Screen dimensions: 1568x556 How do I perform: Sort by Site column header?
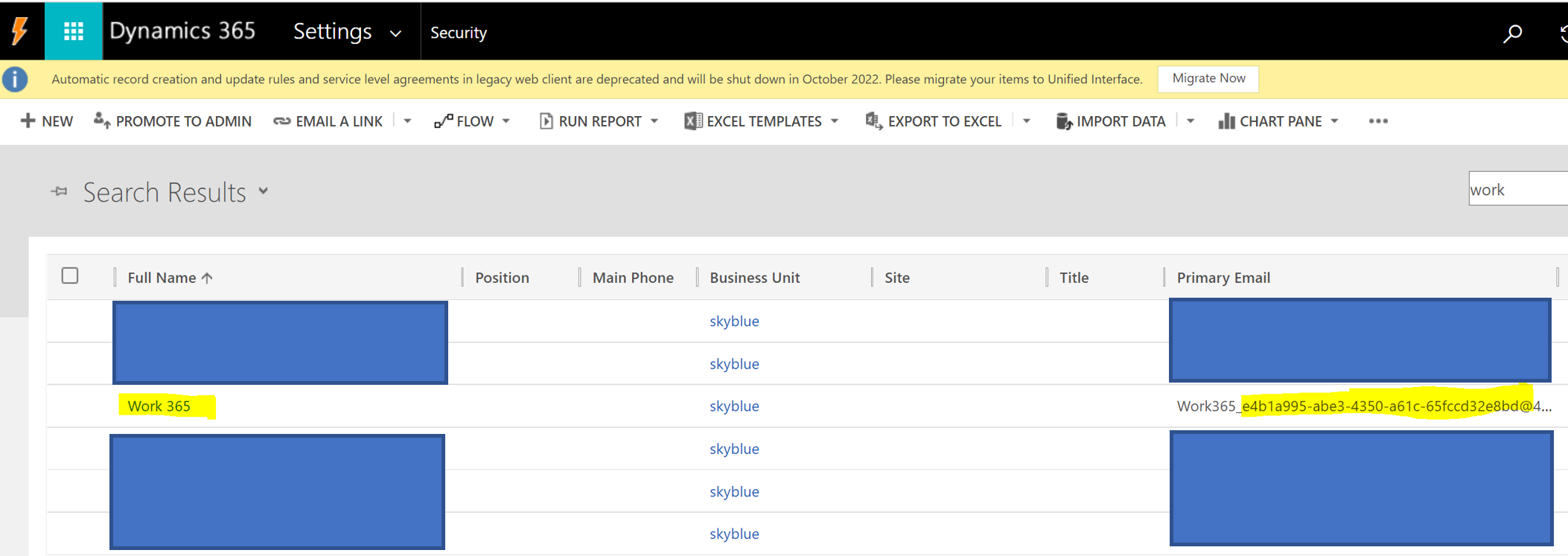(x=897, y=278)
